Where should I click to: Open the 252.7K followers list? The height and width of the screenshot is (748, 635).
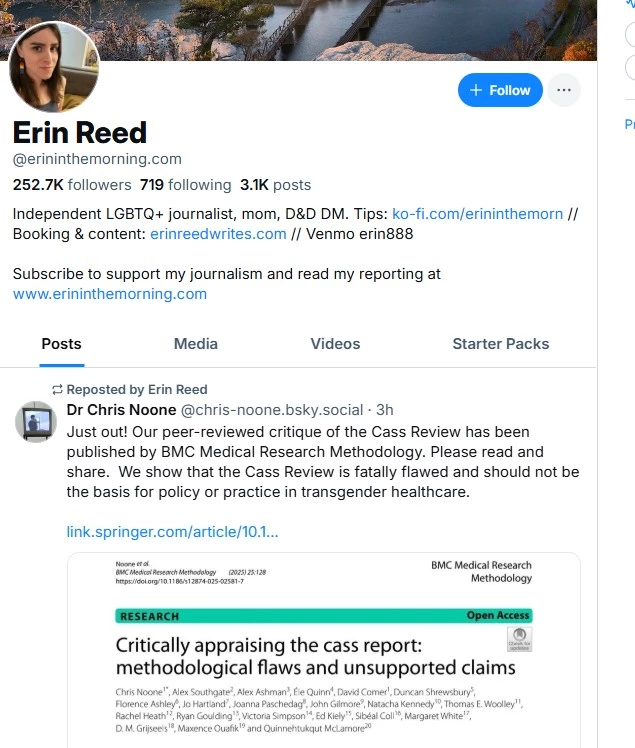click(x=72, y=185)
